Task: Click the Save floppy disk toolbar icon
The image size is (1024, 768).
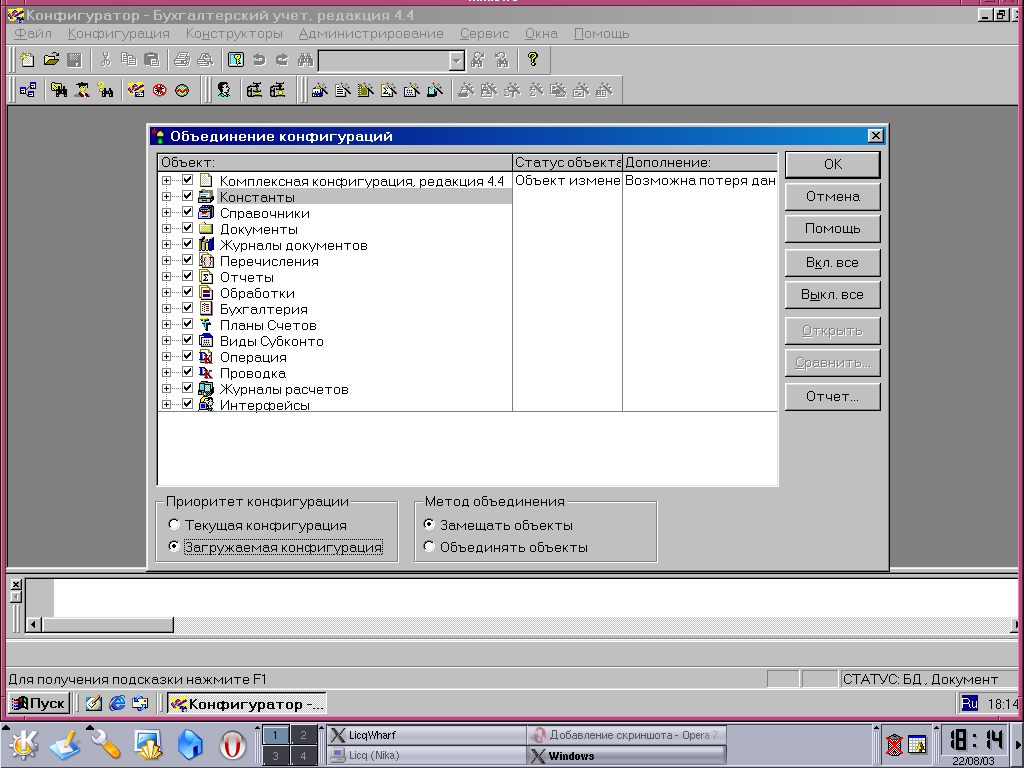Action: tap(74, 60)
